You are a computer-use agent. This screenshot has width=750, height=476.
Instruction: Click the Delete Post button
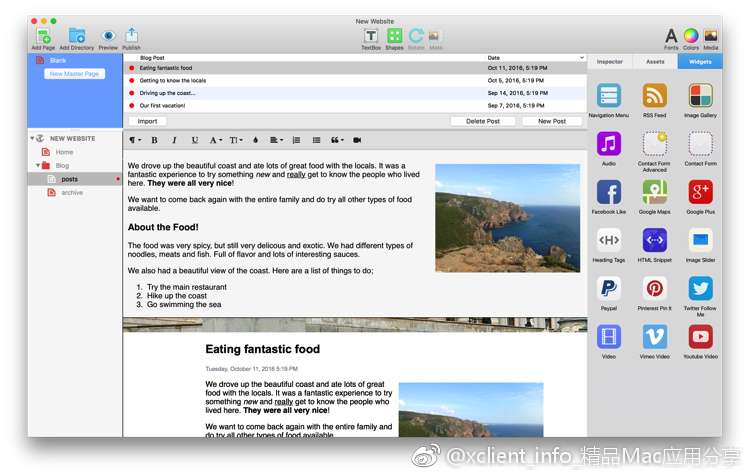[482, 121]
